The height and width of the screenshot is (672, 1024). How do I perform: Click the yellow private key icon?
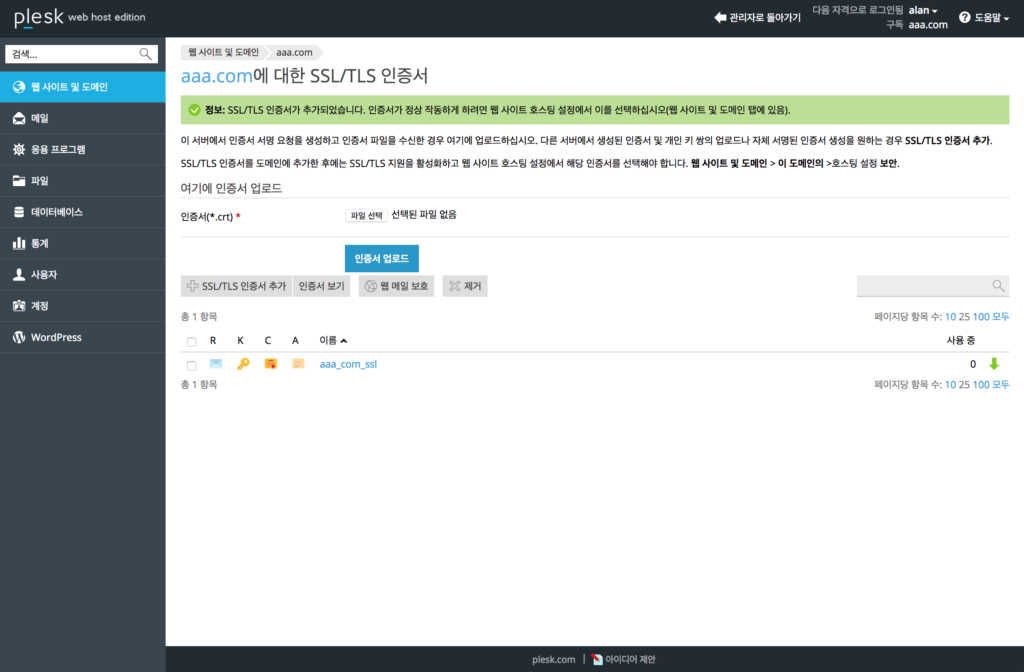(243, 364)
